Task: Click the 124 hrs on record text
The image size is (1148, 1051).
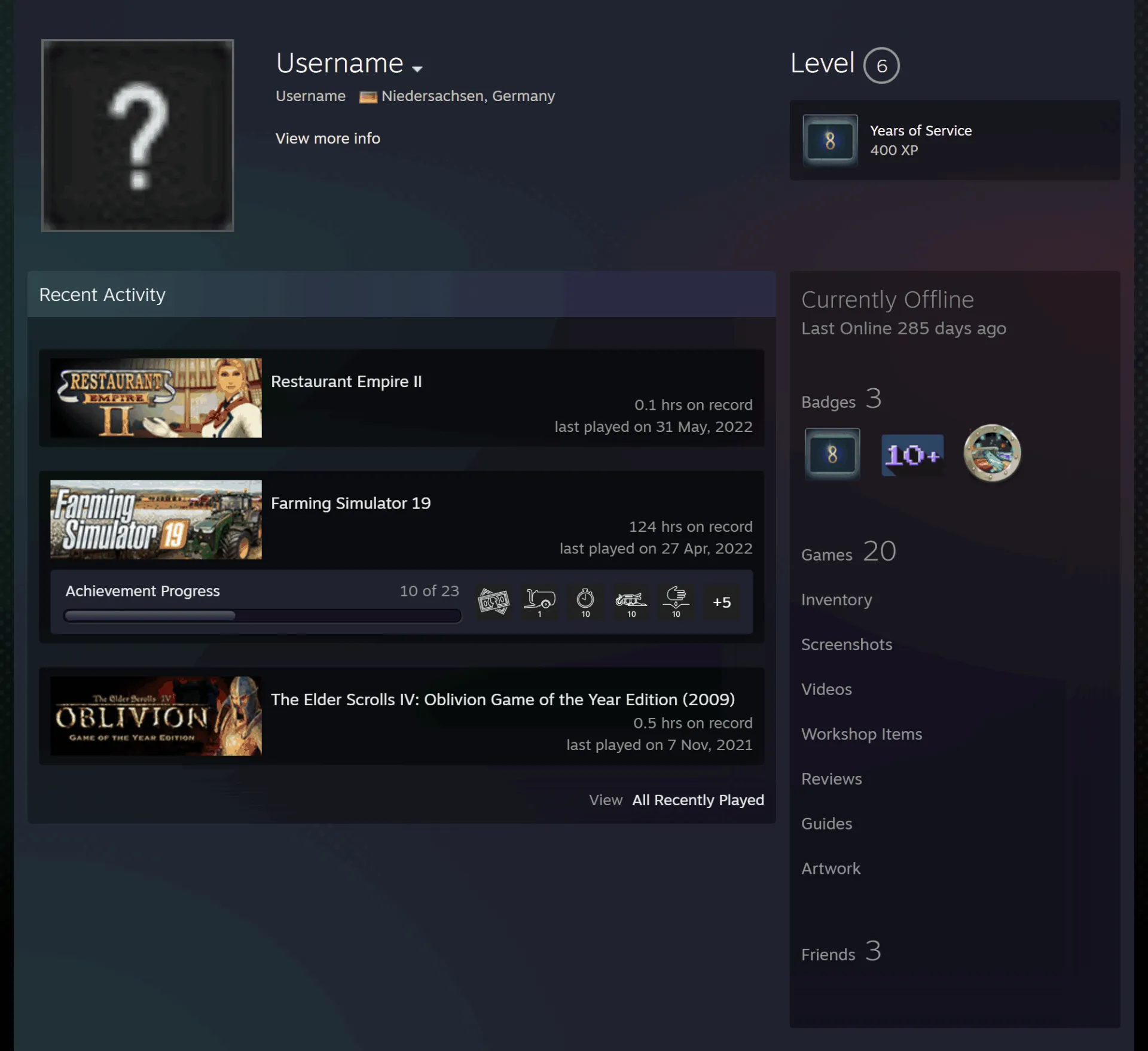Action: coord(691,526)
